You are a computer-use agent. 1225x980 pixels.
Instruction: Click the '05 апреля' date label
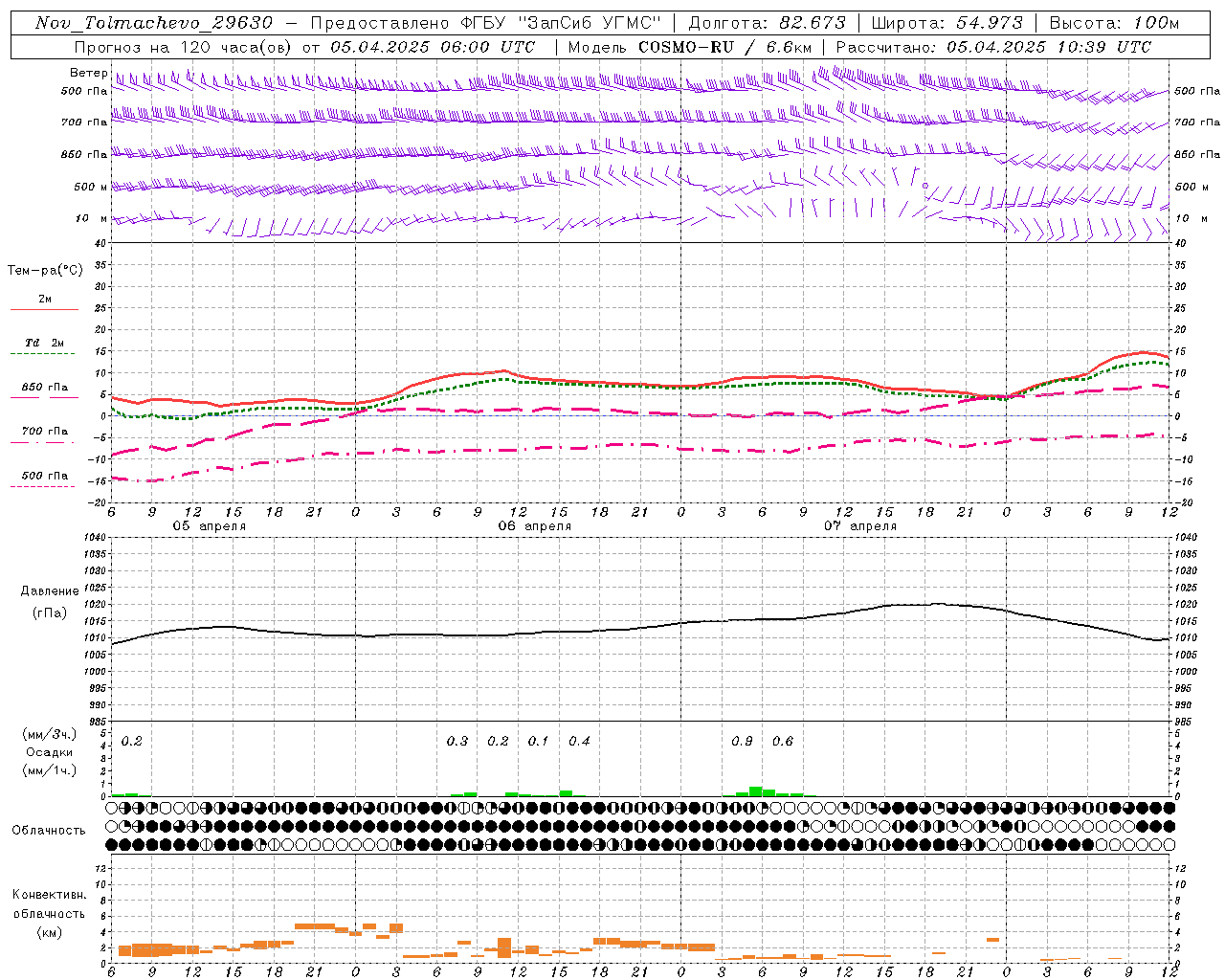pos(209,526)
